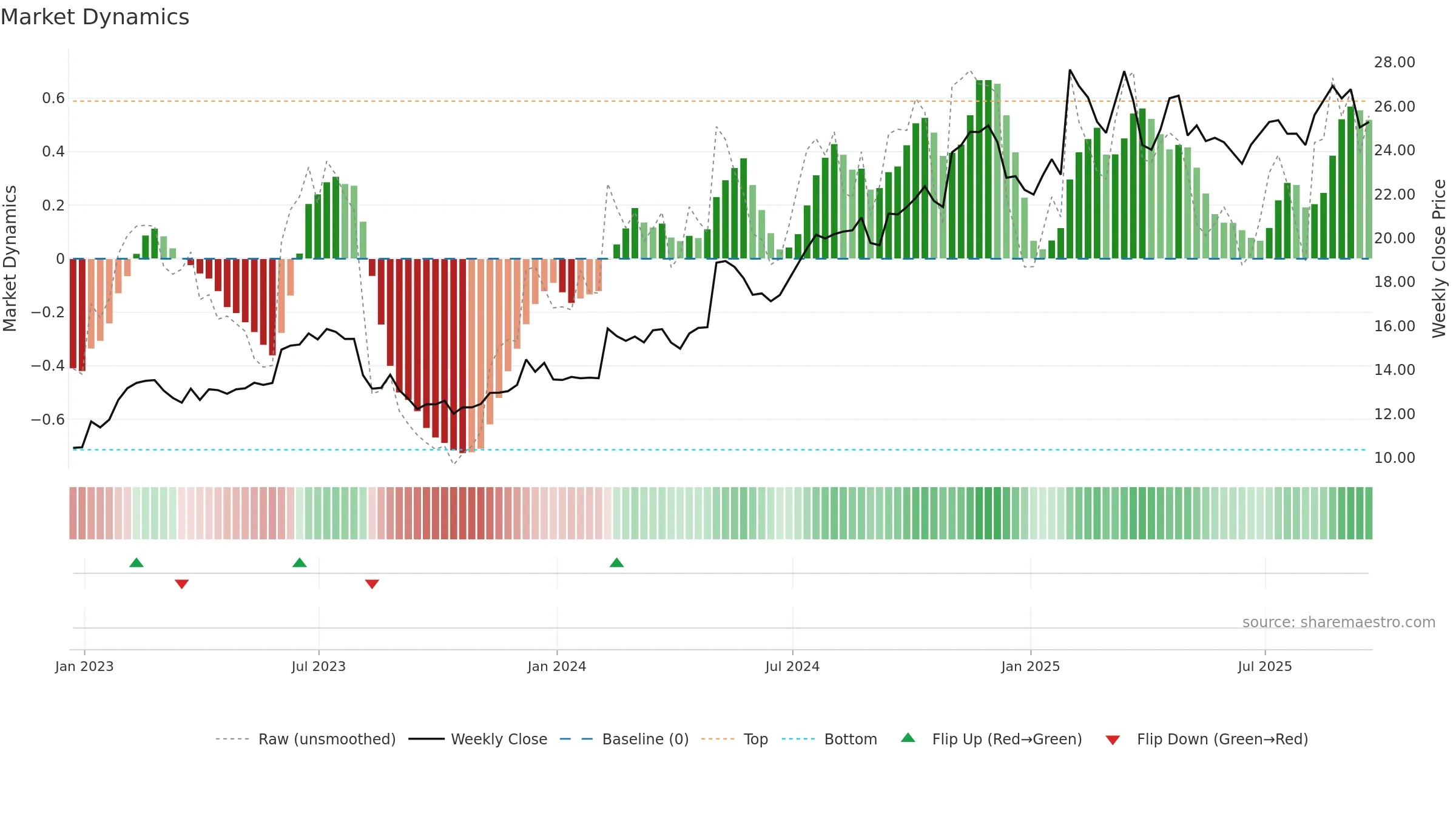Click the Jan 2025 x-axis label
The height and width of the screenshot is (819, 1456).
[x=1031, y=666]
